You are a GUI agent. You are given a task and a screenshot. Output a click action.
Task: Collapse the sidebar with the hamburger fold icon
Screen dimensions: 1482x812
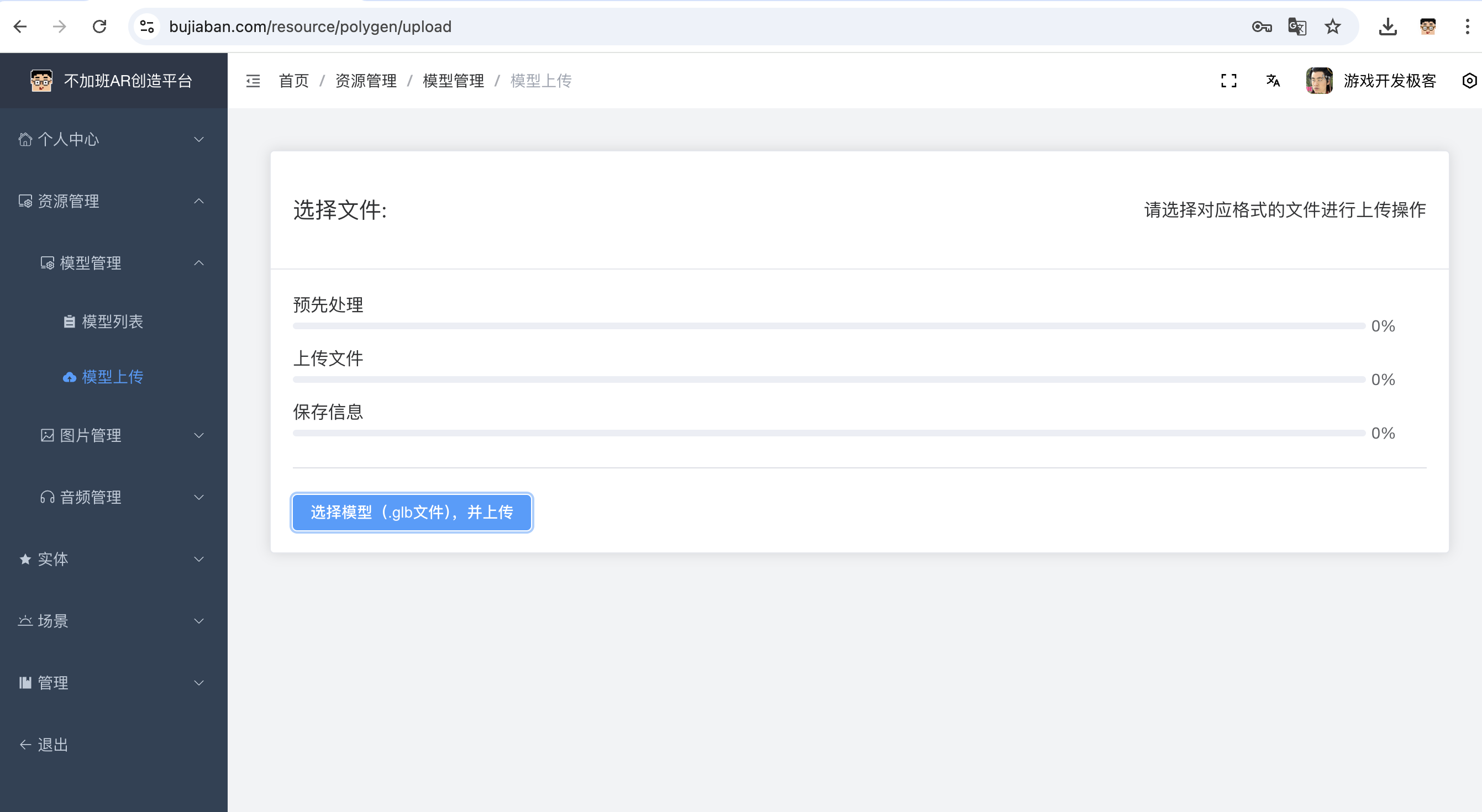point(253,81)
